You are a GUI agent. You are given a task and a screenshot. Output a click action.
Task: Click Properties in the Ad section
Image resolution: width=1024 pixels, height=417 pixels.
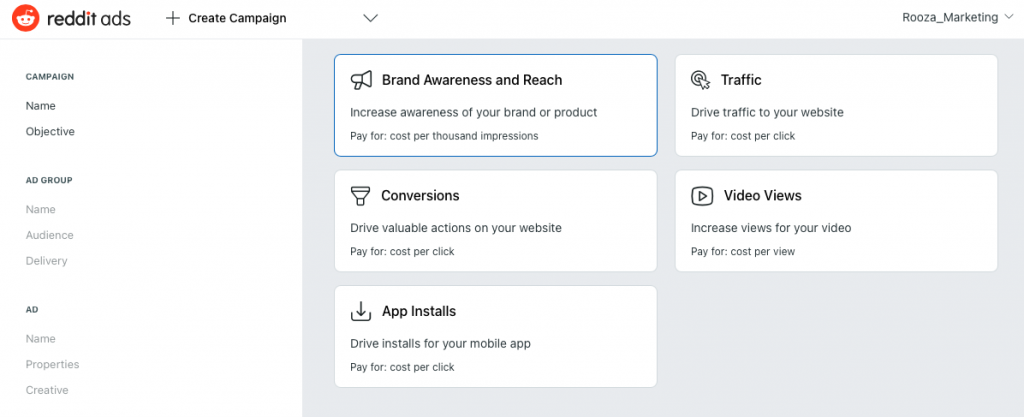(52, 364)
